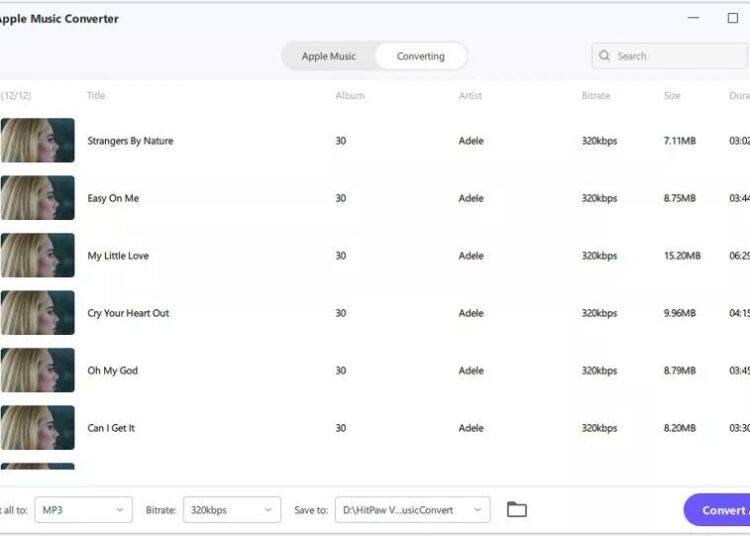Click Adele in Oh My God row
The image size is (750, 536).
click(x=471, y=370)
